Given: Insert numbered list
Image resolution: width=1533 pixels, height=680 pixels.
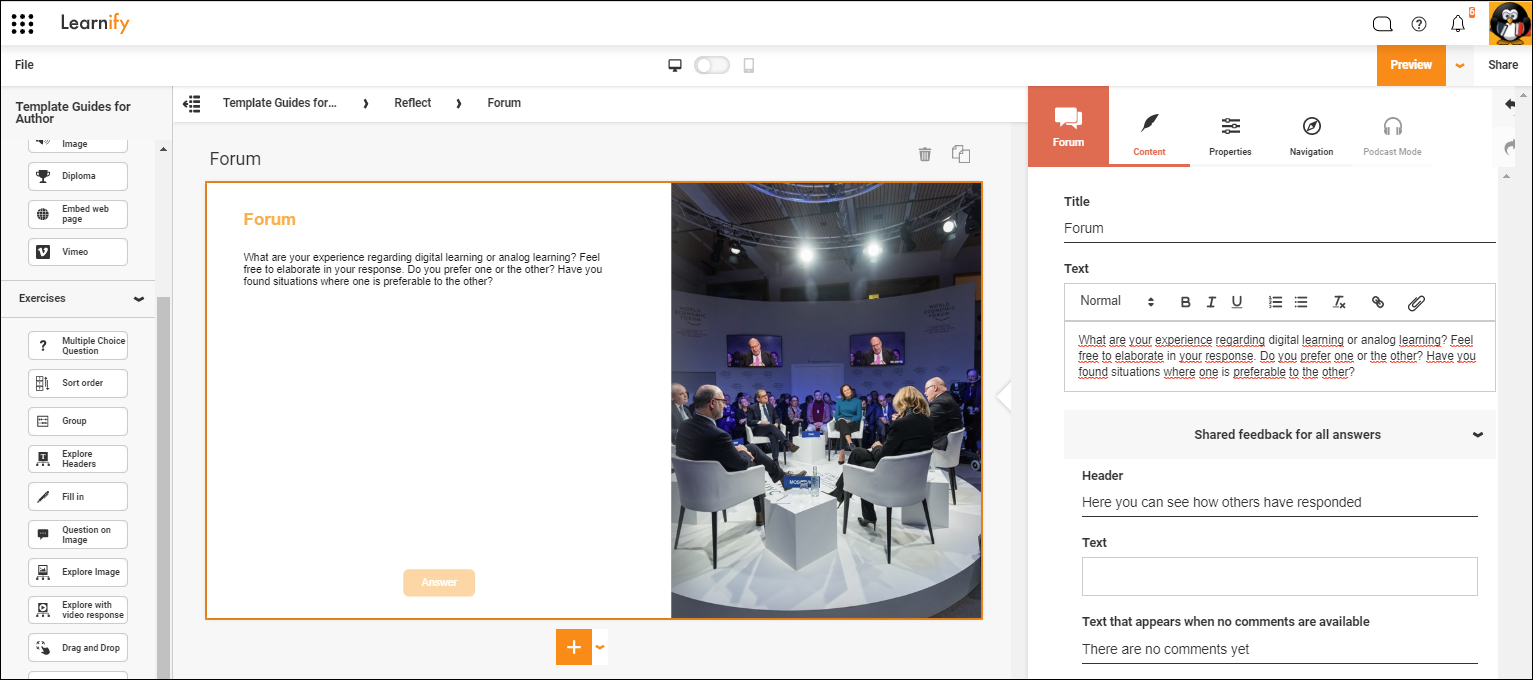Looking at the screenshot, I should [1275, 302].
